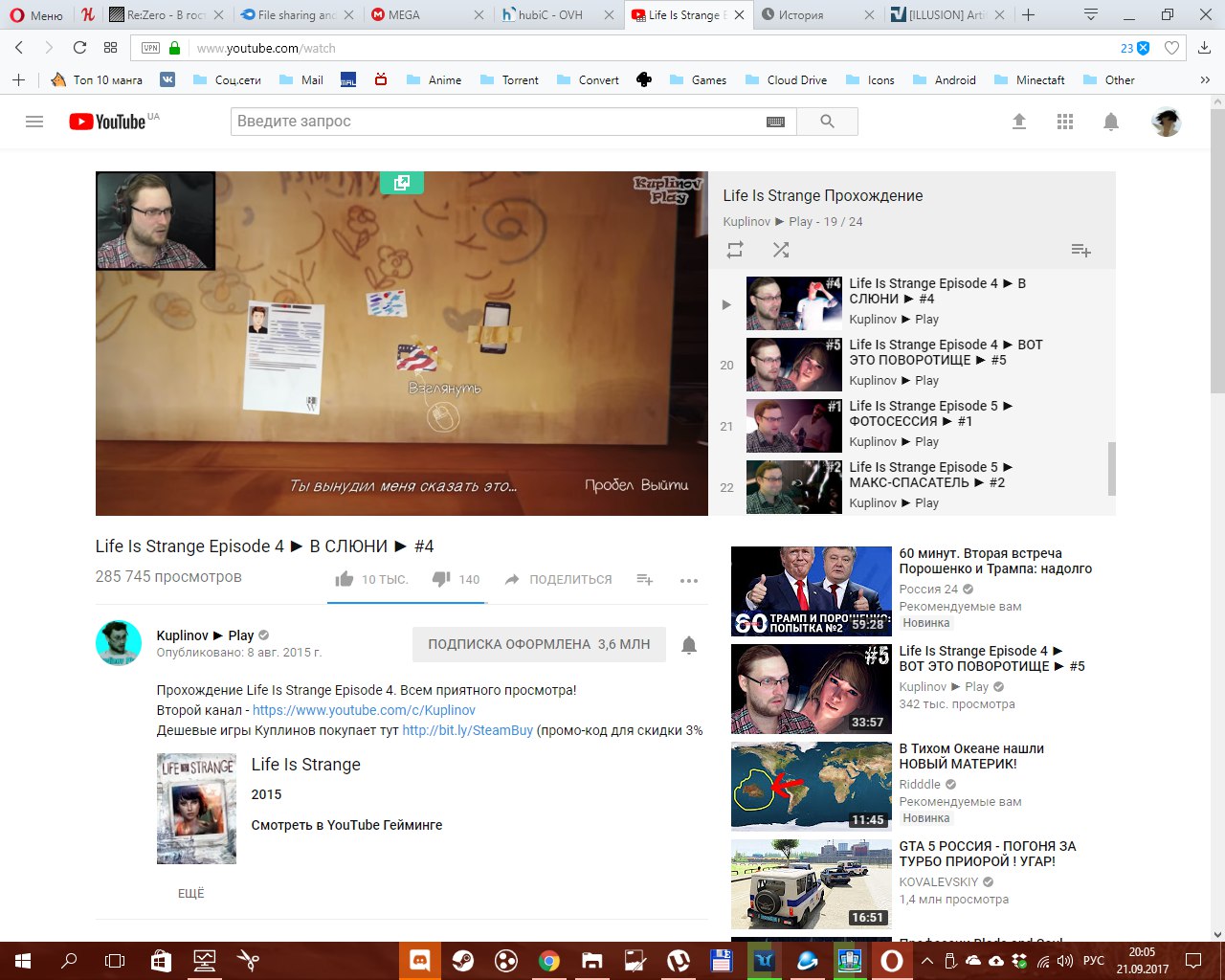This screenshot has height=980, width=1225.
Task: Click the ПОДЕЛИТЬСЯ share button
Action: point(558,579)
